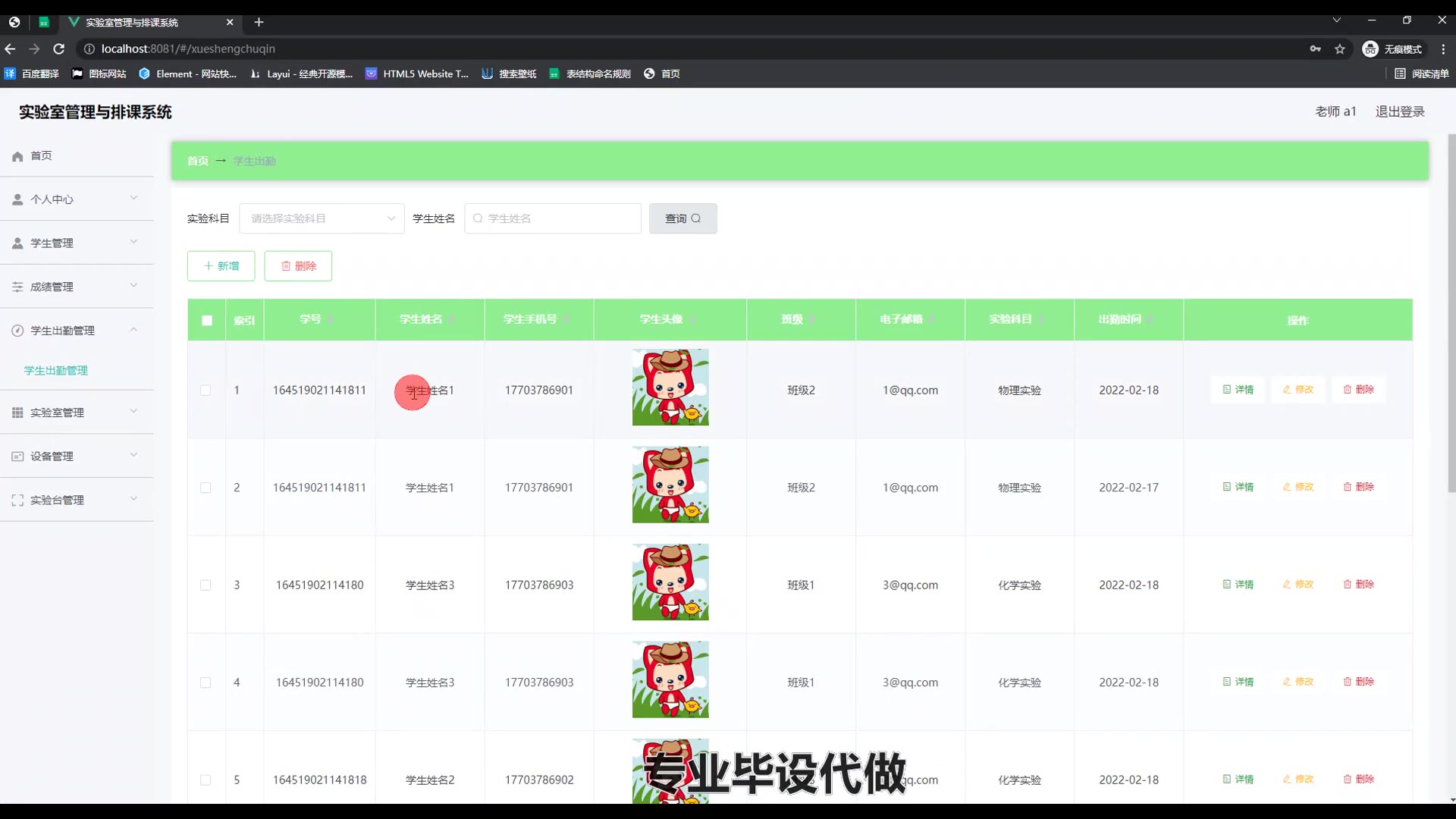Image resolution: width=1456 pixels, height=819 pixels.
Task: Sort the table by 实验科目 column
Action: pyautogui.click(x=1042, y=319)
